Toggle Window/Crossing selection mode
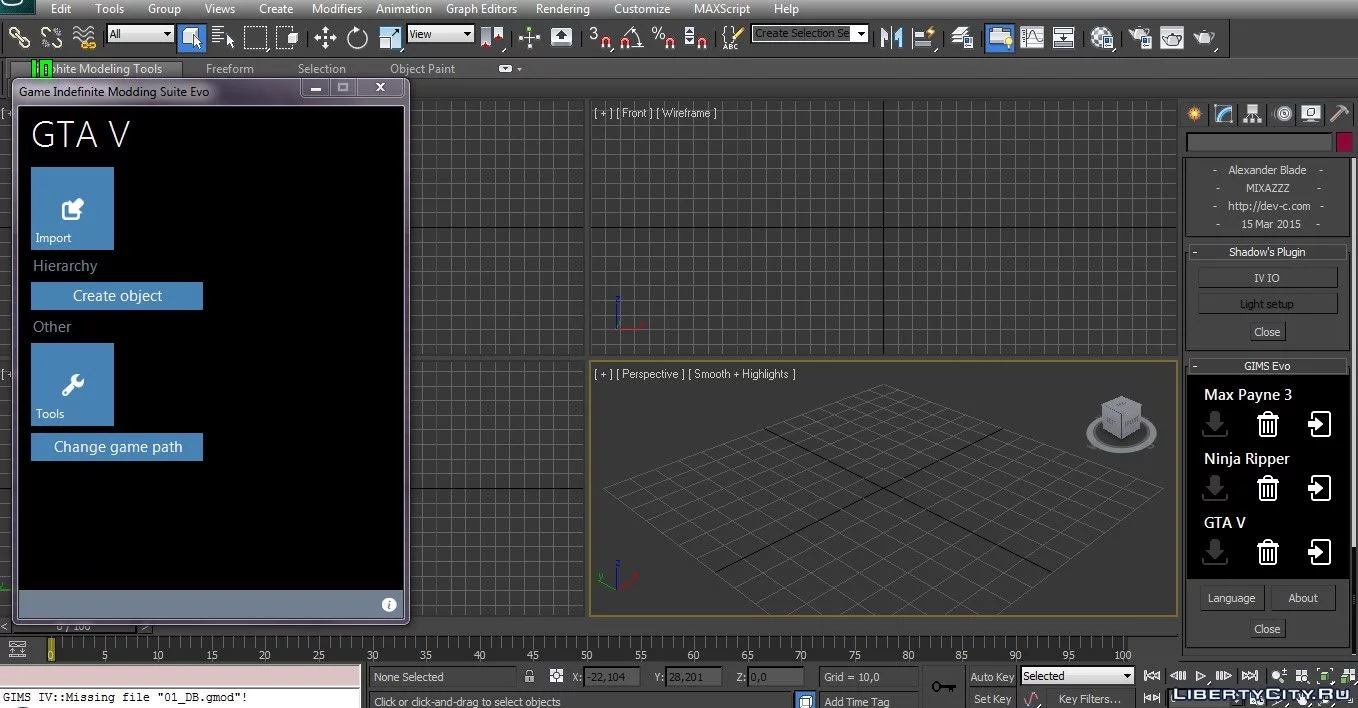This screenshot has height=708, width=1358. click(x=288, y=38)
